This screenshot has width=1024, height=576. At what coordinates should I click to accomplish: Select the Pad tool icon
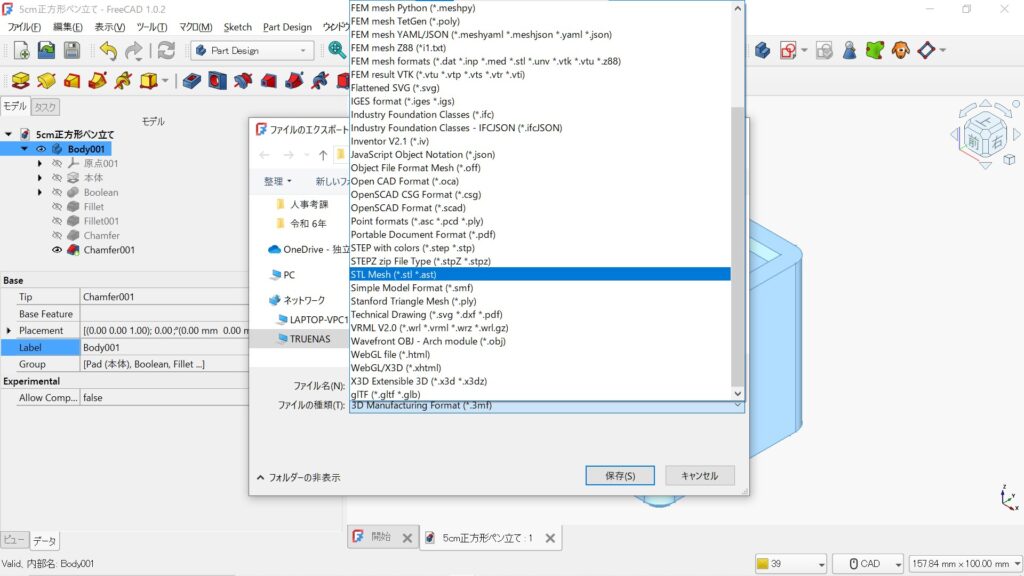coord(20,81)
